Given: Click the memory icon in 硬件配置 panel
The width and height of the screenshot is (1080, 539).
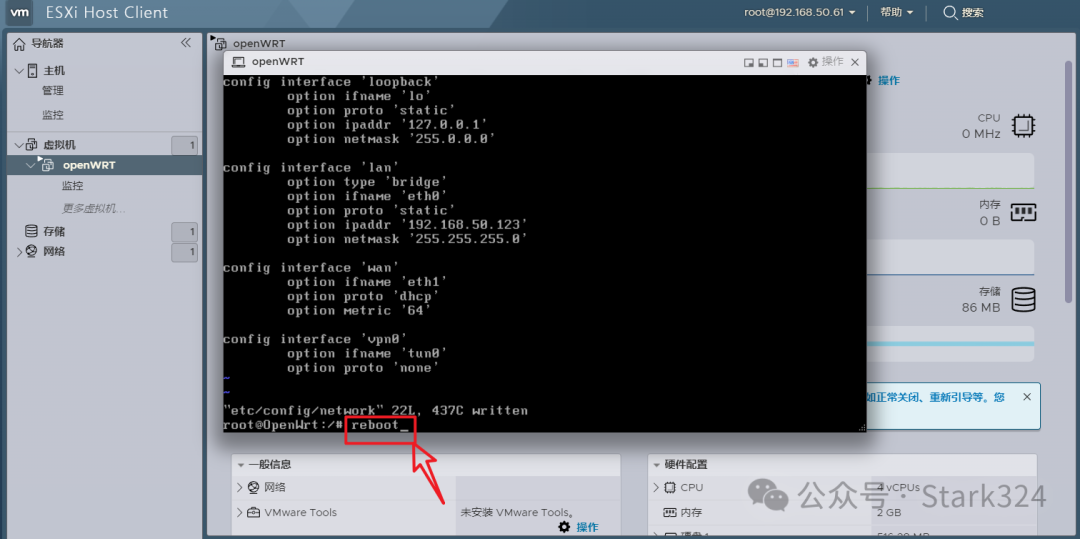Looking at the screenshot, I should point(669,513).
